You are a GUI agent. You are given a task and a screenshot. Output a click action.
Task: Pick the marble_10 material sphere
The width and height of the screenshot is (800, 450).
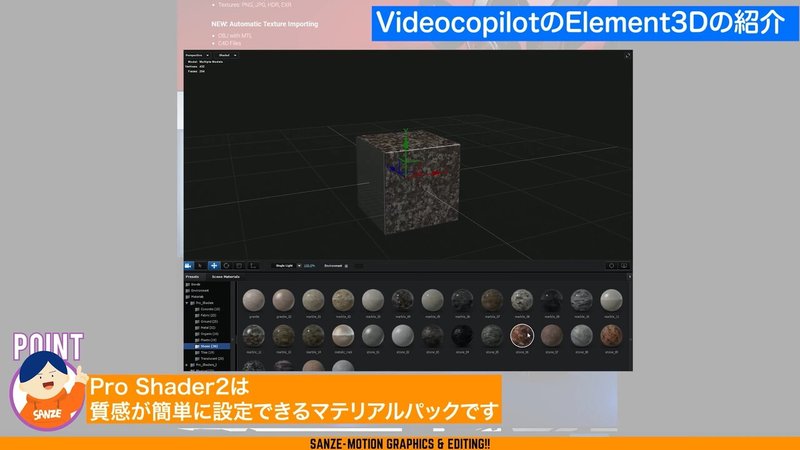582,300
